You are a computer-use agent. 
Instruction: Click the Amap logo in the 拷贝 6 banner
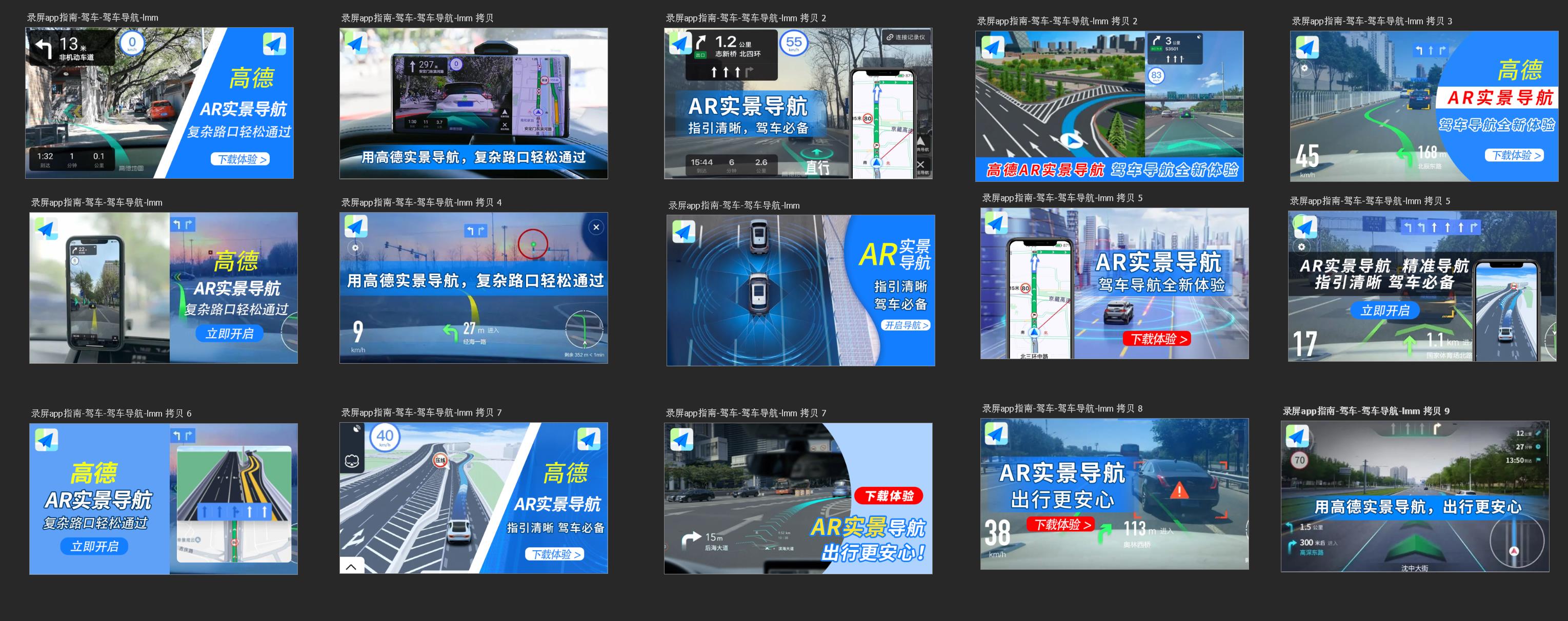tap(46, 439)
